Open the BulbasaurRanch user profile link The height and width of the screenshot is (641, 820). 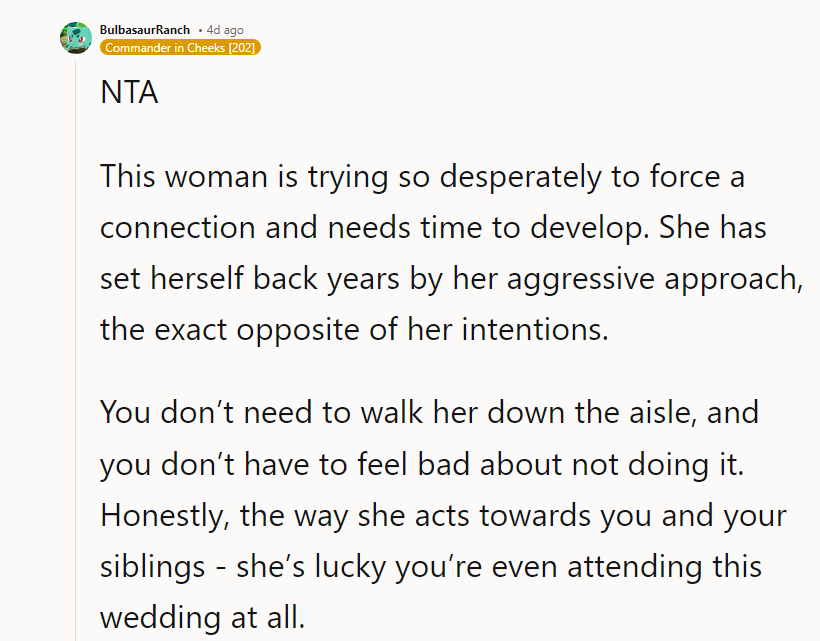(144, 30)
